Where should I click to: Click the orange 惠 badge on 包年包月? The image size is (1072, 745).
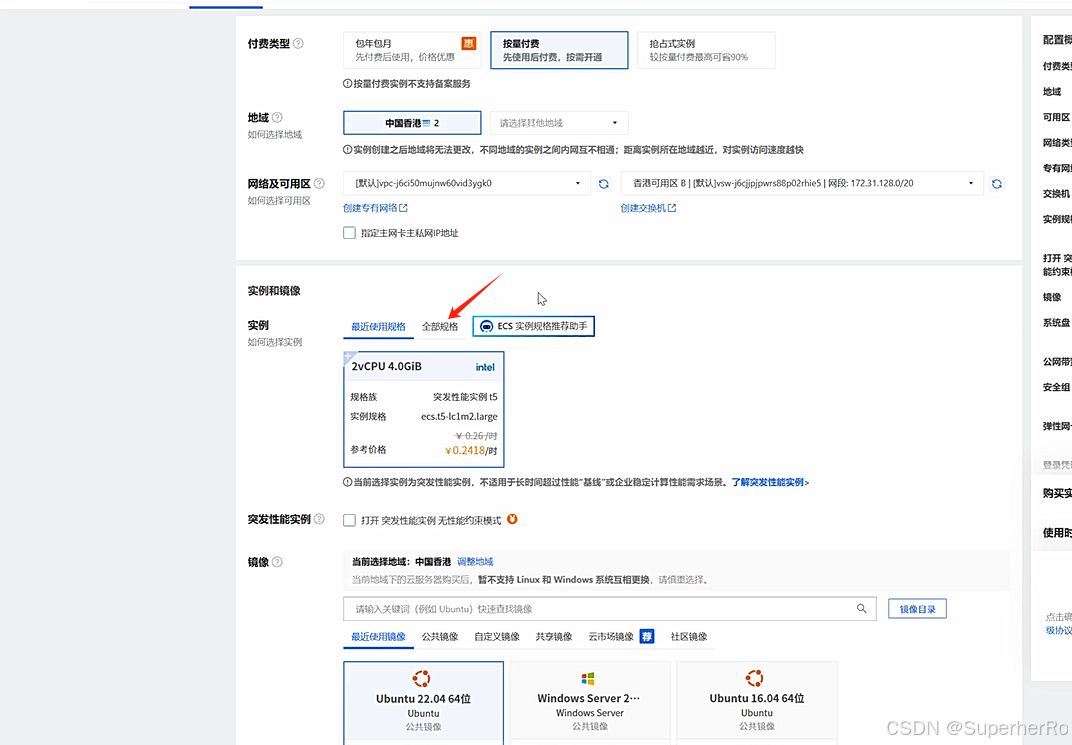tap(468, 43)
